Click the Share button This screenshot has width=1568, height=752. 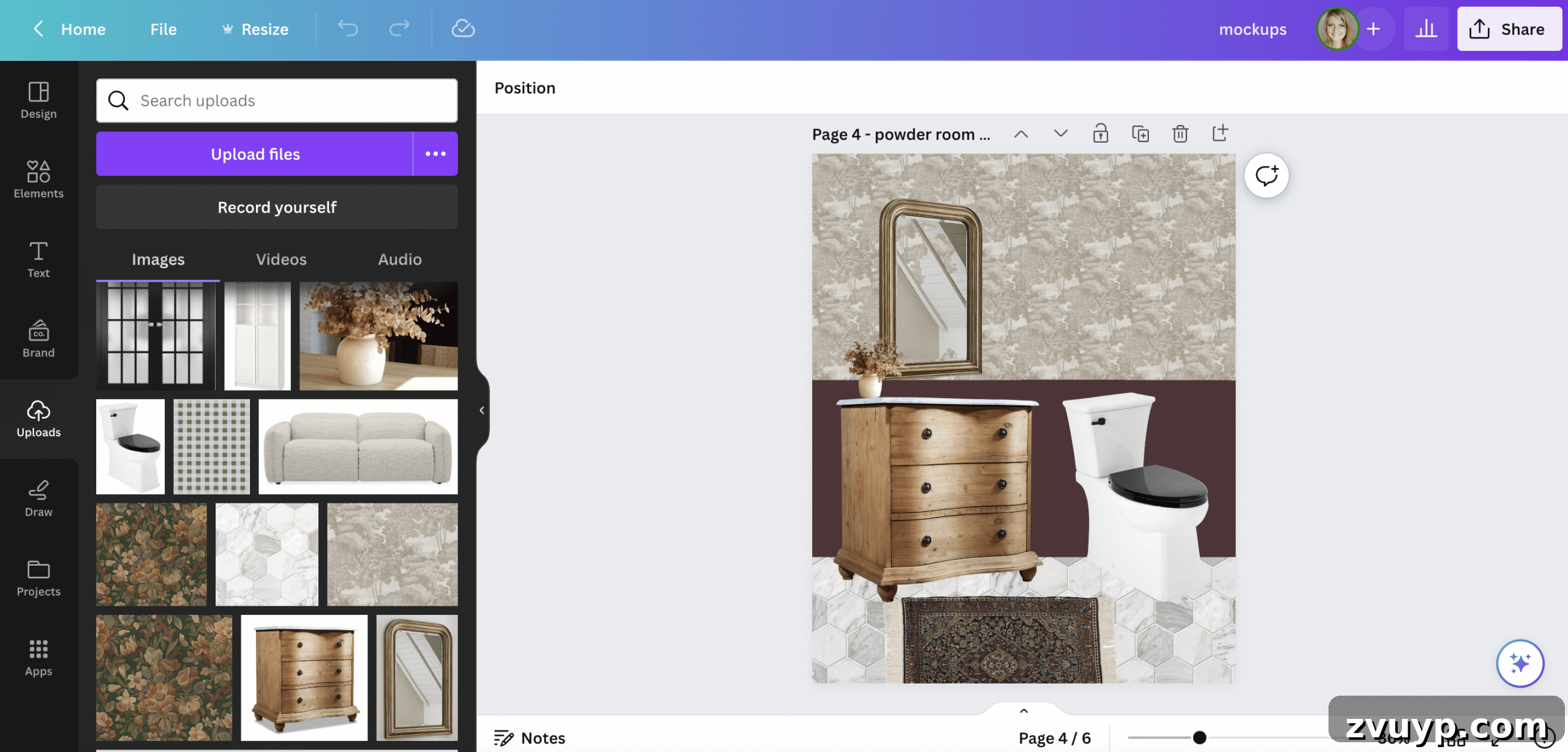coord(1509,29)
